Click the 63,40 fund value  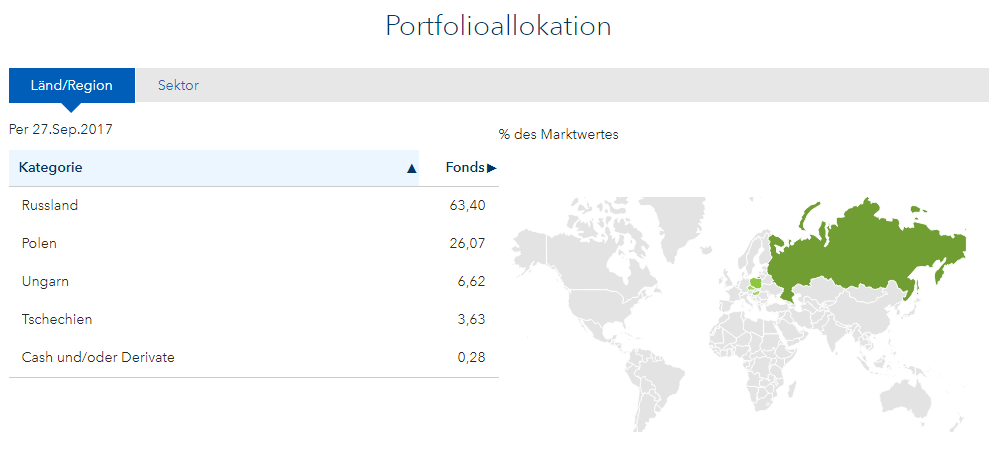(468, 206)
